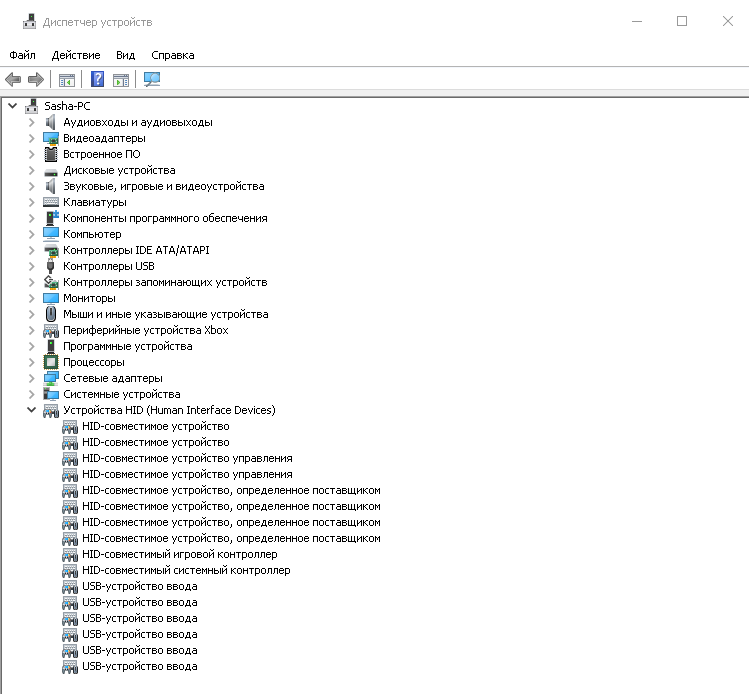Click the Мониторы screen icon
Image resolution: width=749 pixels, height=694 pixels.
click(x=51, y=299)
